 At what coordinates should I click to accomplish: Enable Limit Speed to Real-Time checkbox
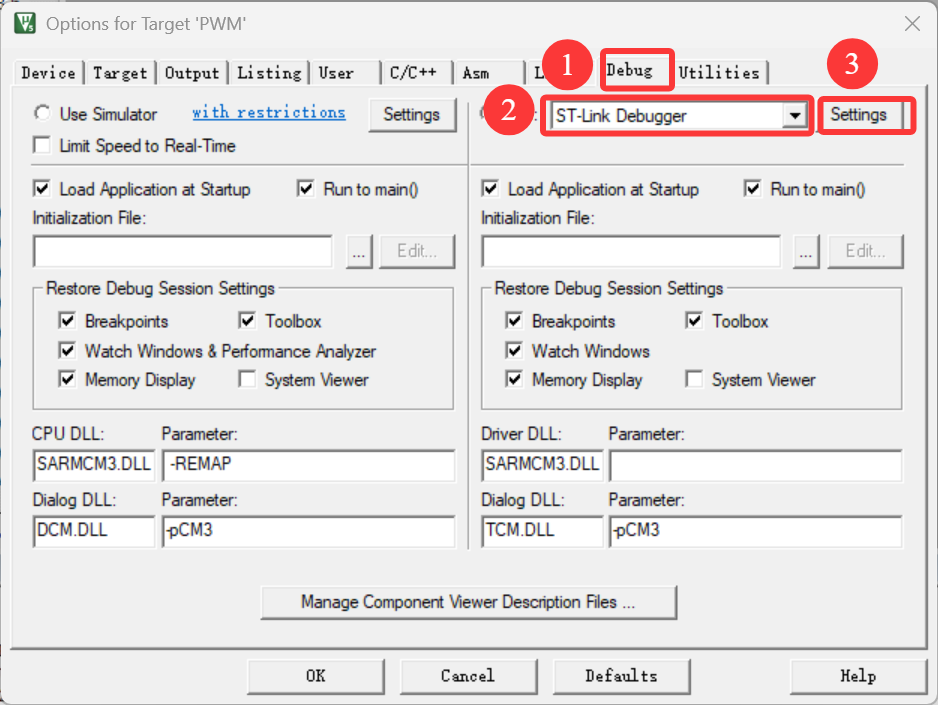click(x=42, y=146)
